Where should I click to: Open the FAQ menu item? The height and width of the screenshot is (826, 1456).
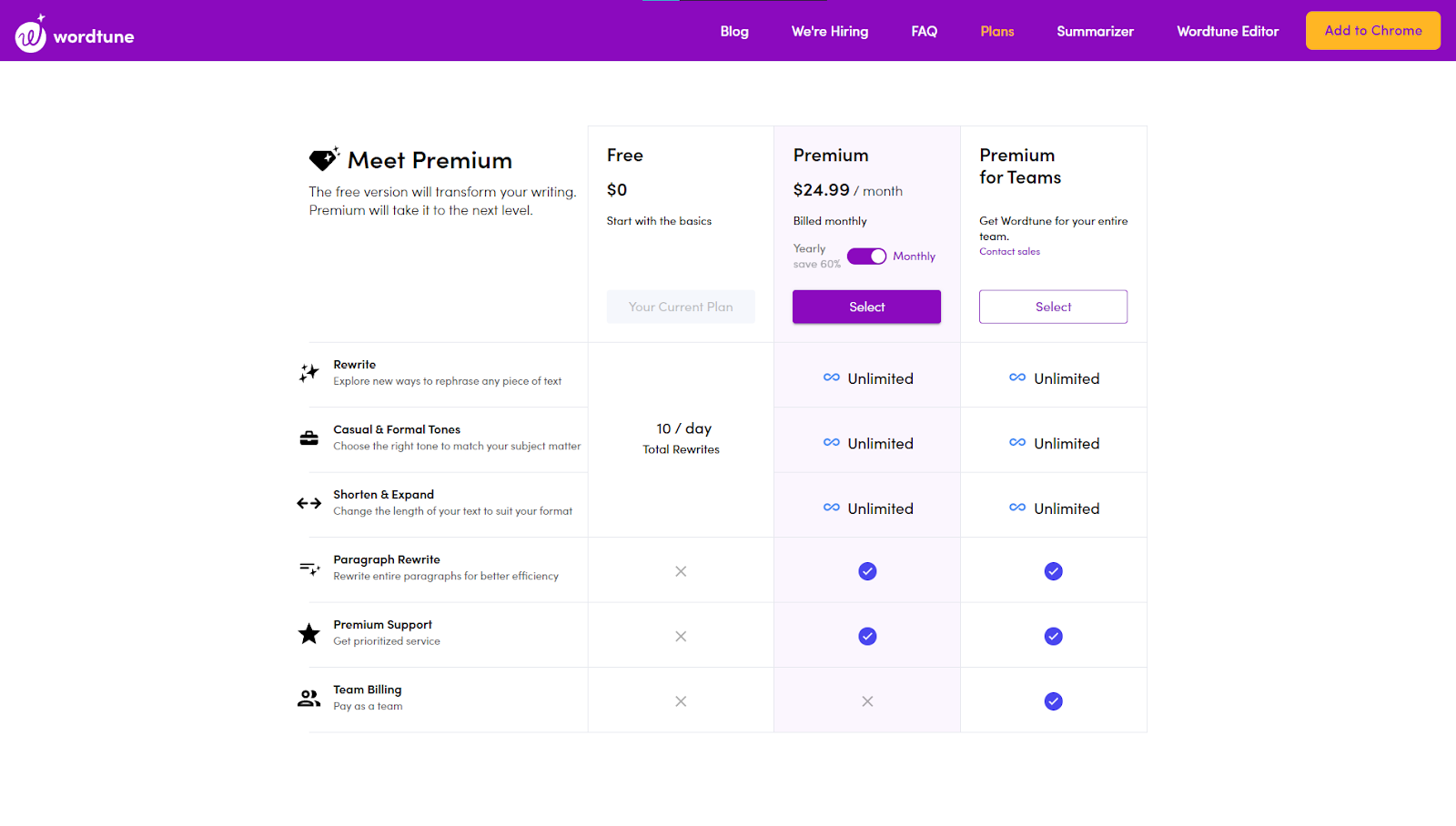click(925, 31)
